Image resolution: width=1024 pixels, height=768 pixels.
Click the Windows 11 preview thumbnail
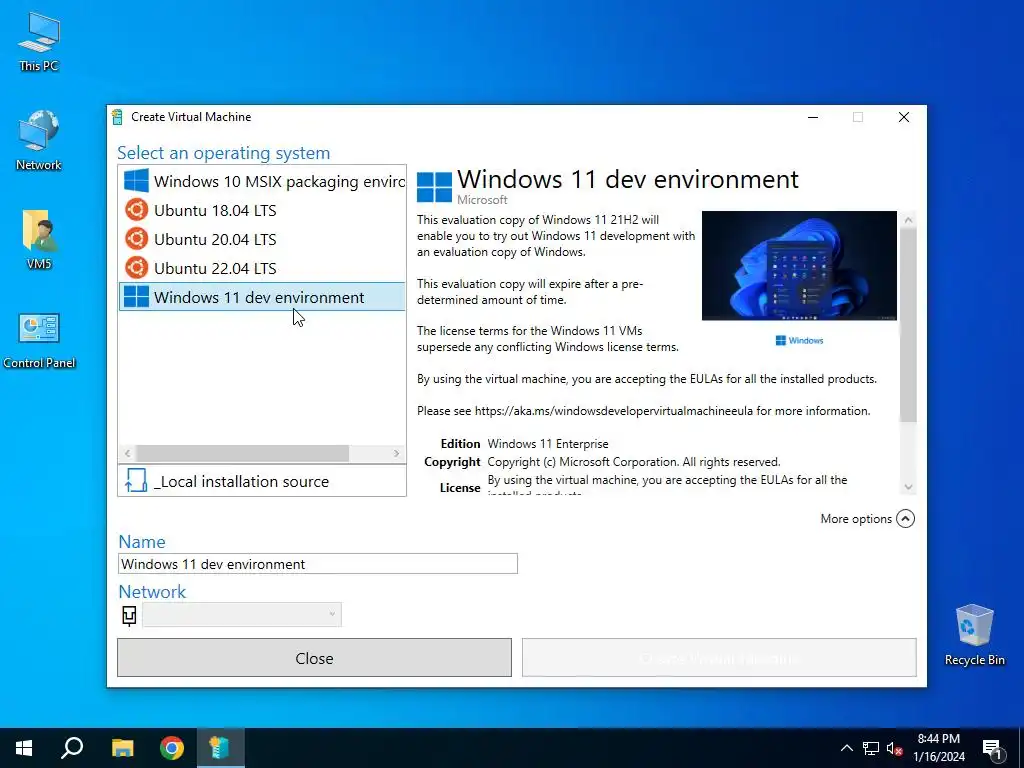tap(799, 266)
